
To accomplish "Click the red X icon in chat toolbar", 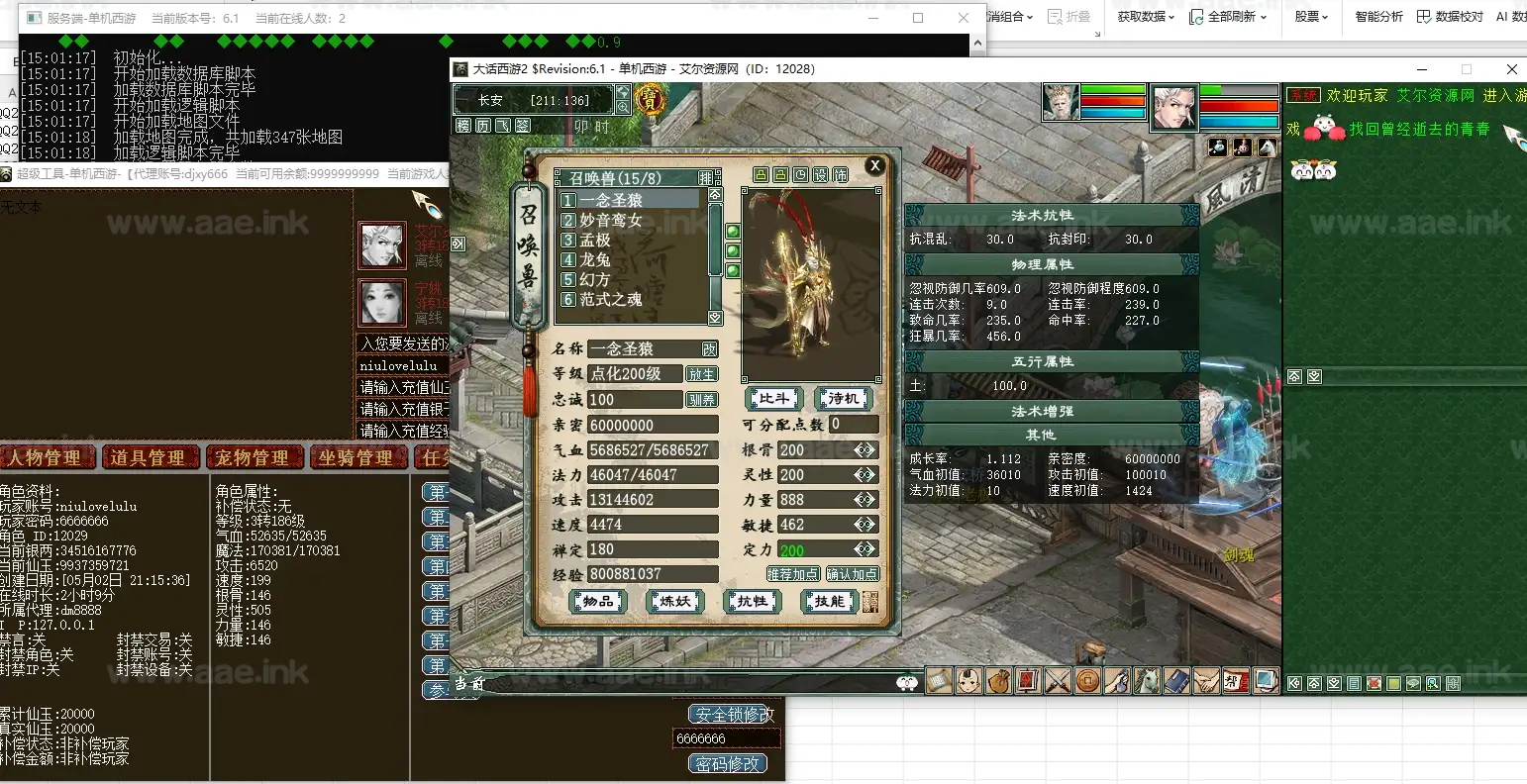I will coord(1374,683).
